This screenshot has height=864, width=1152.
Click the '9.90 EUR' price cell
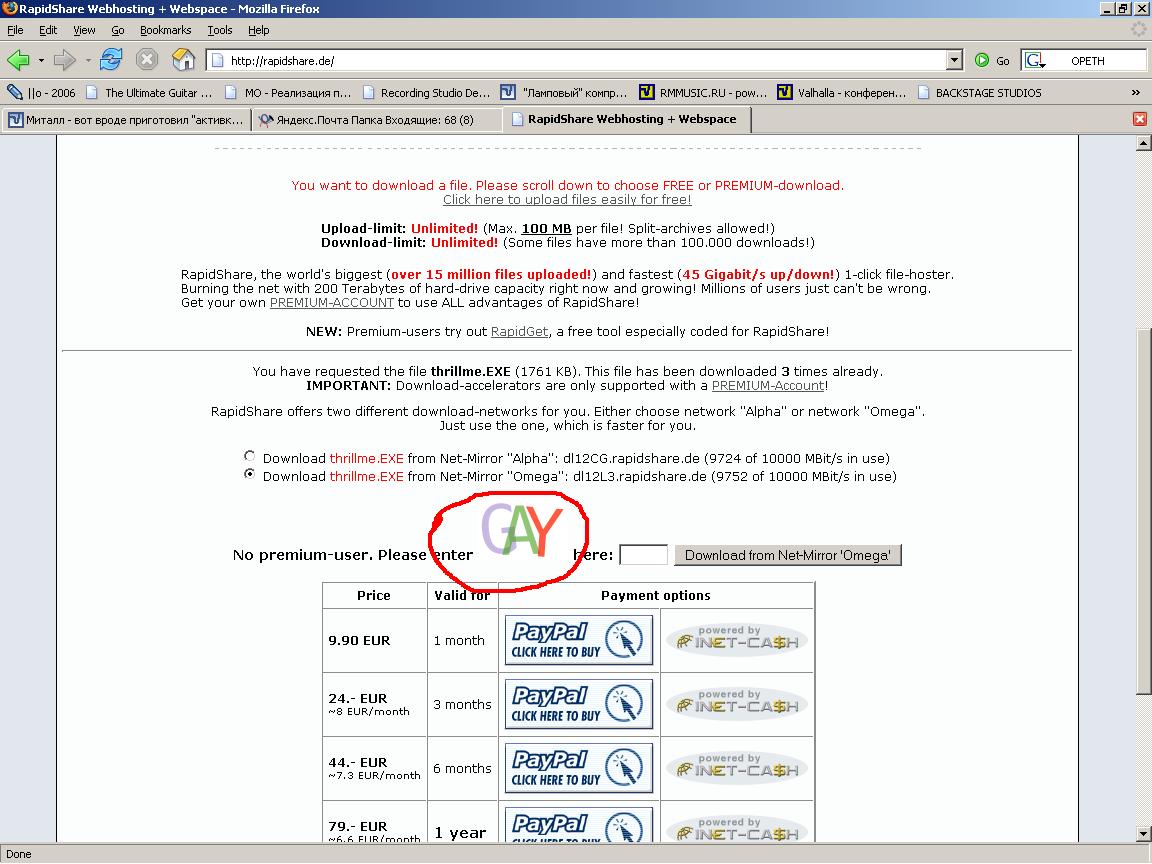click(375, 640)
